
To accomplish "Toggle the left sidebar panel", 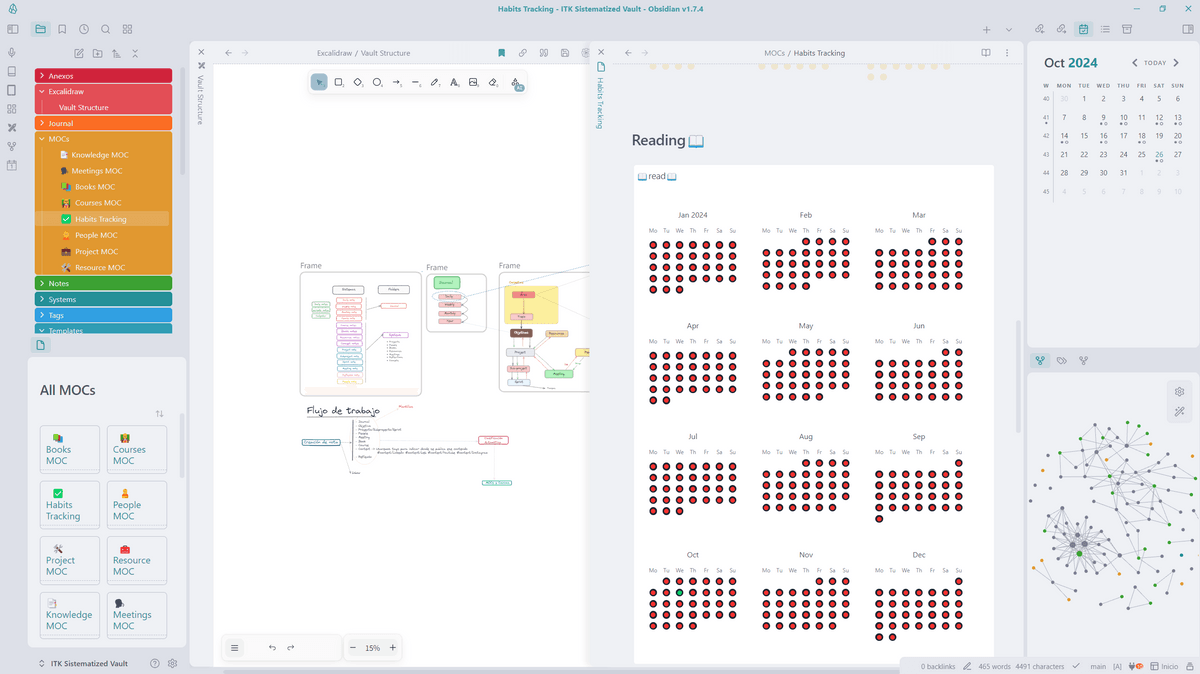I will 12,30.
